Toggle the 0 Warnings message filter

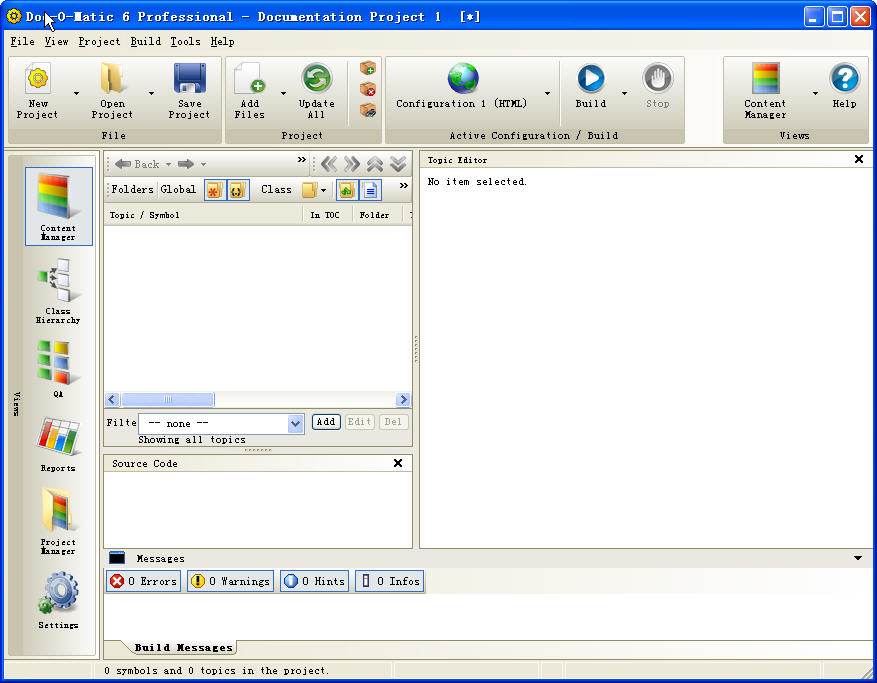click(230, 581)
